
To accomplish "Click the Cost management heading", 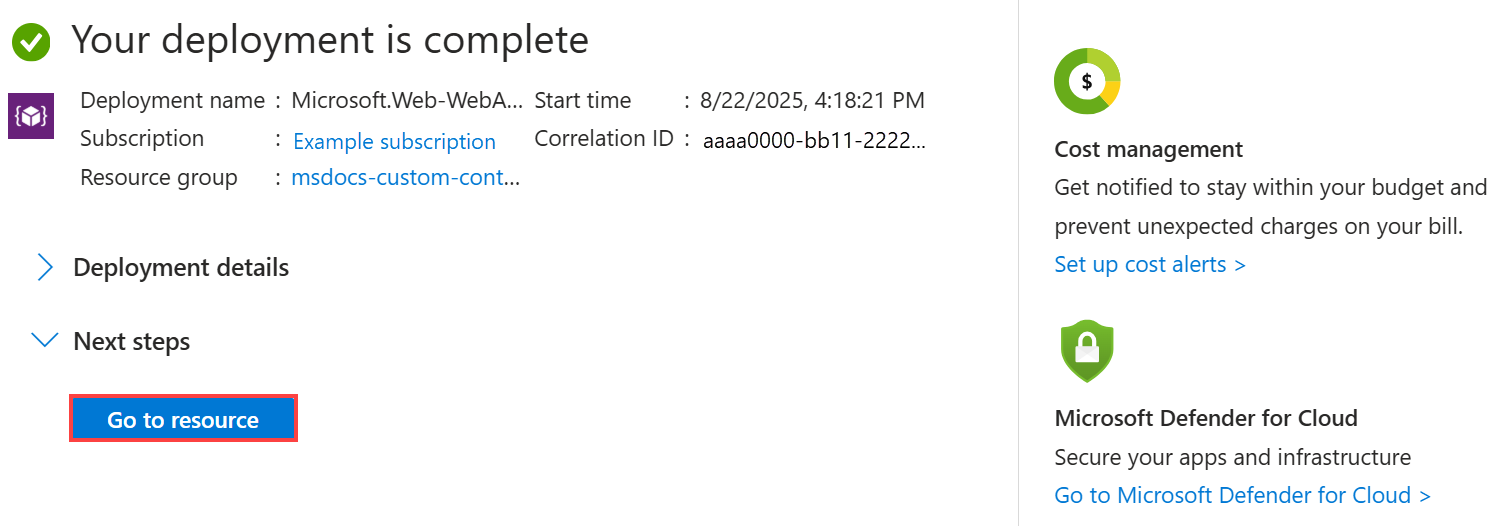I will (x=1149, y=149).
